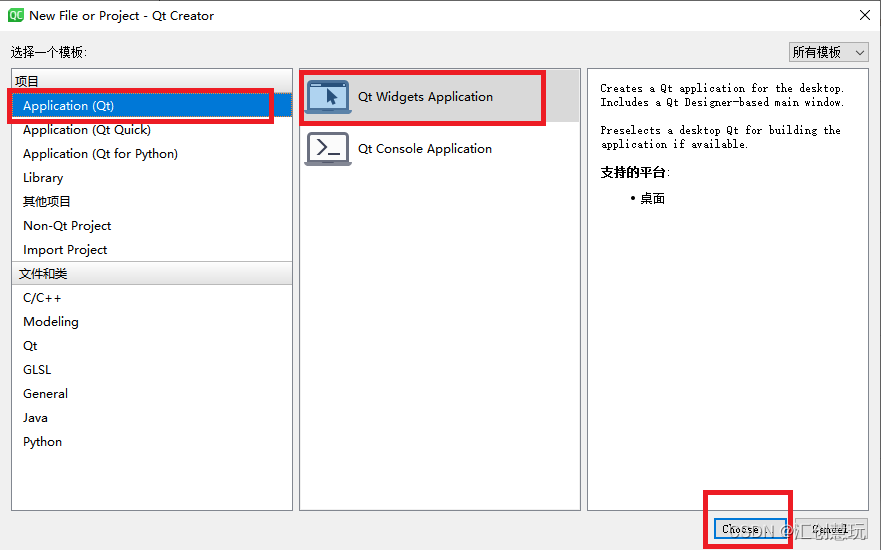The width and height of the screenshot is (881, 550).
Task: Select the Modeling file category
Action: tap(152, 322)
